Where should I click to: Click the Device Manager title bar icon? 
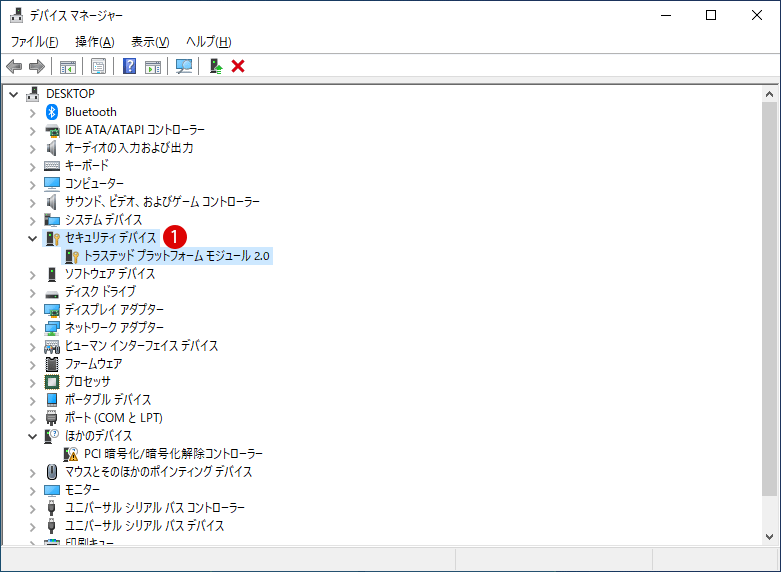click(x=16, y=15)
